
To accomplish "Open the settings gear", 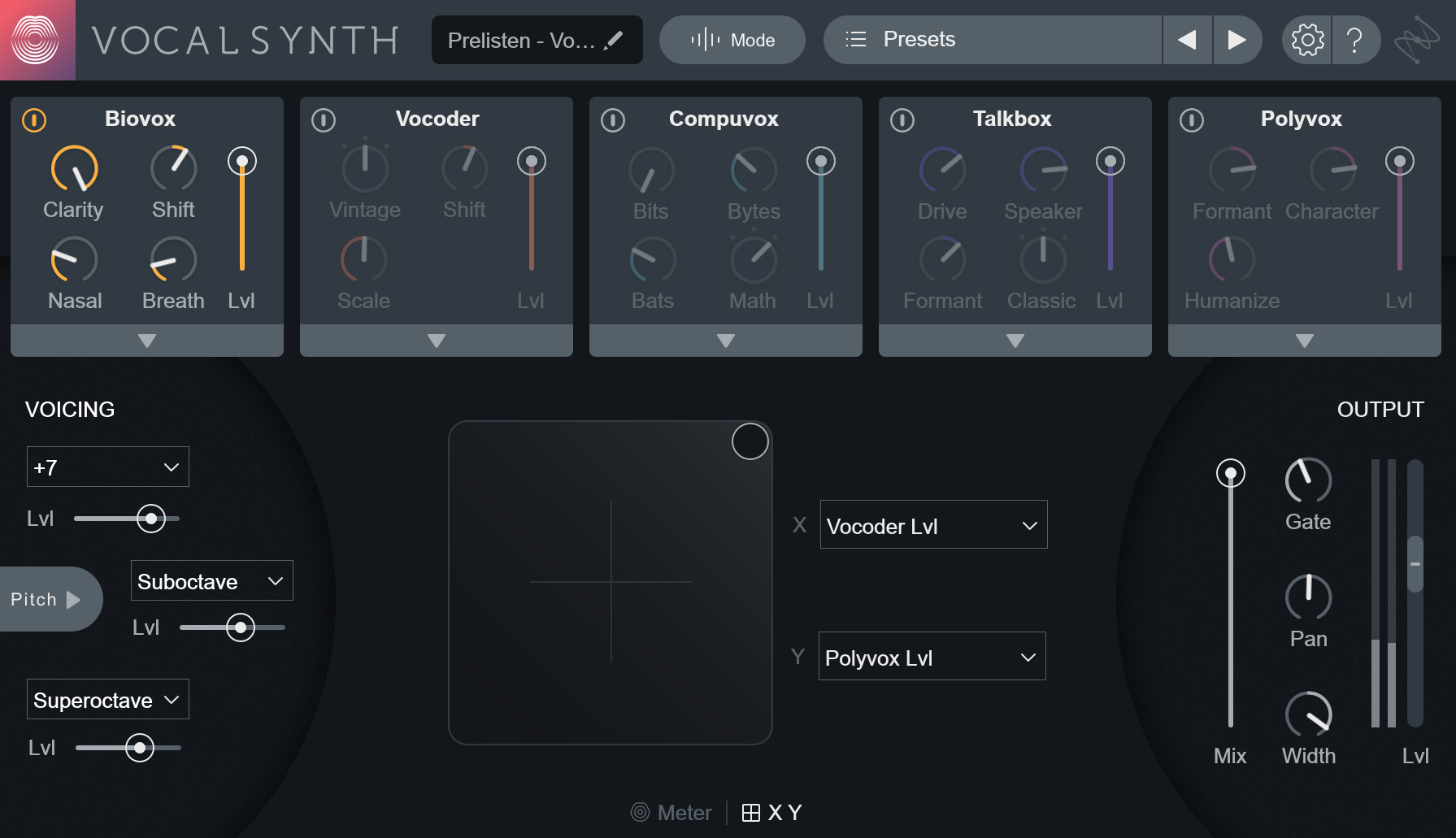I will [x=1307, y=40].
